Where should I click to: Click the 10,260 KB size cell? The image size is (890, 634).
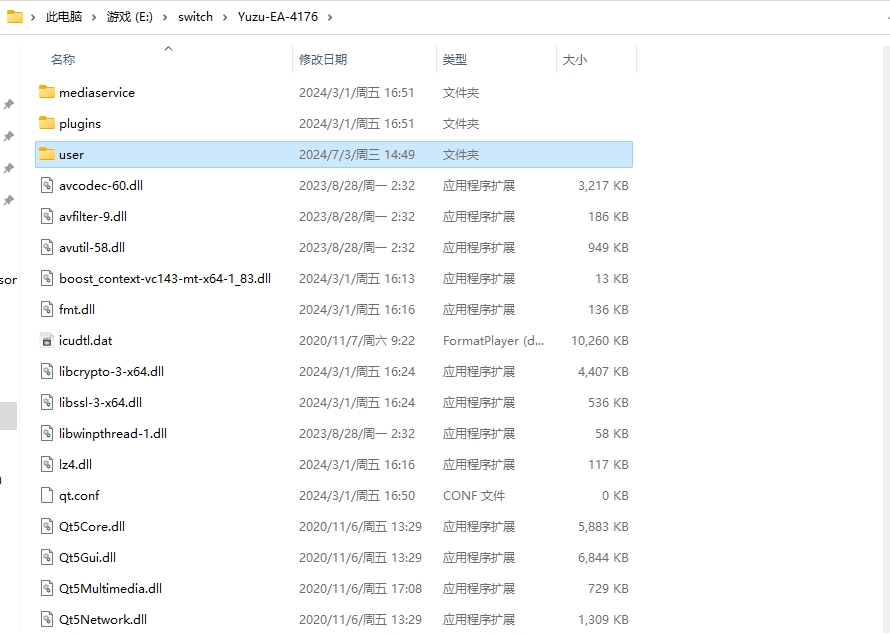[600, 341]
